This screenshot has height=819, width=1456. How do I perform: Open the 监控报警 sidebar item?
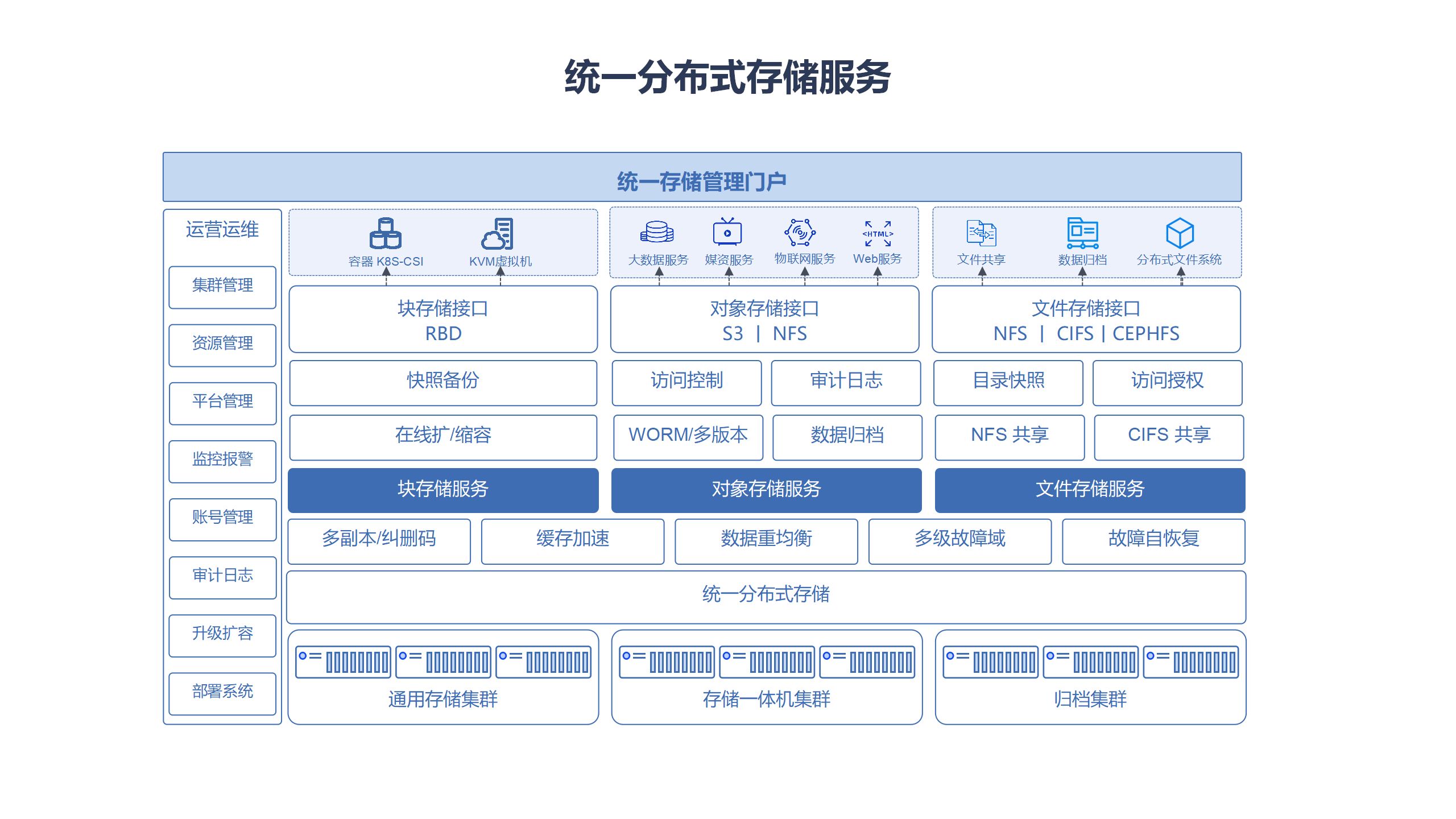pos(222,461)
